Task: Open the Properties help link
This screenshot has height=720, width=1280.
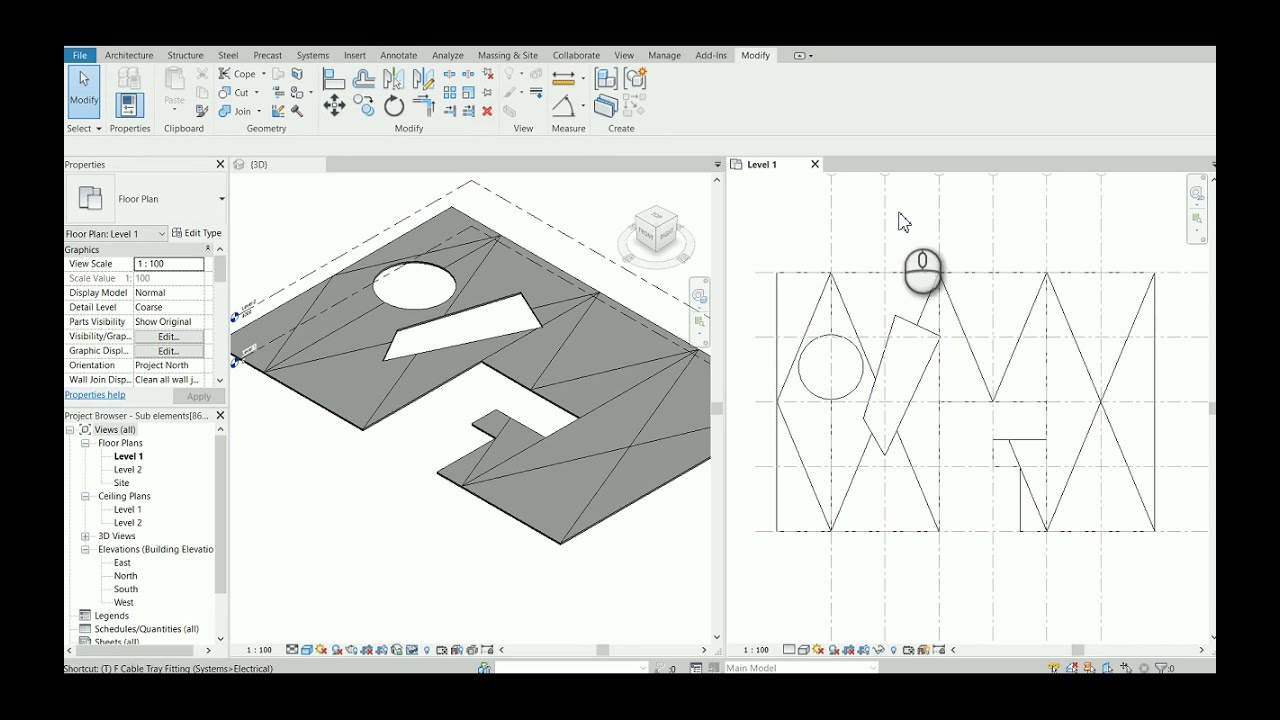Action: [95, 395]
